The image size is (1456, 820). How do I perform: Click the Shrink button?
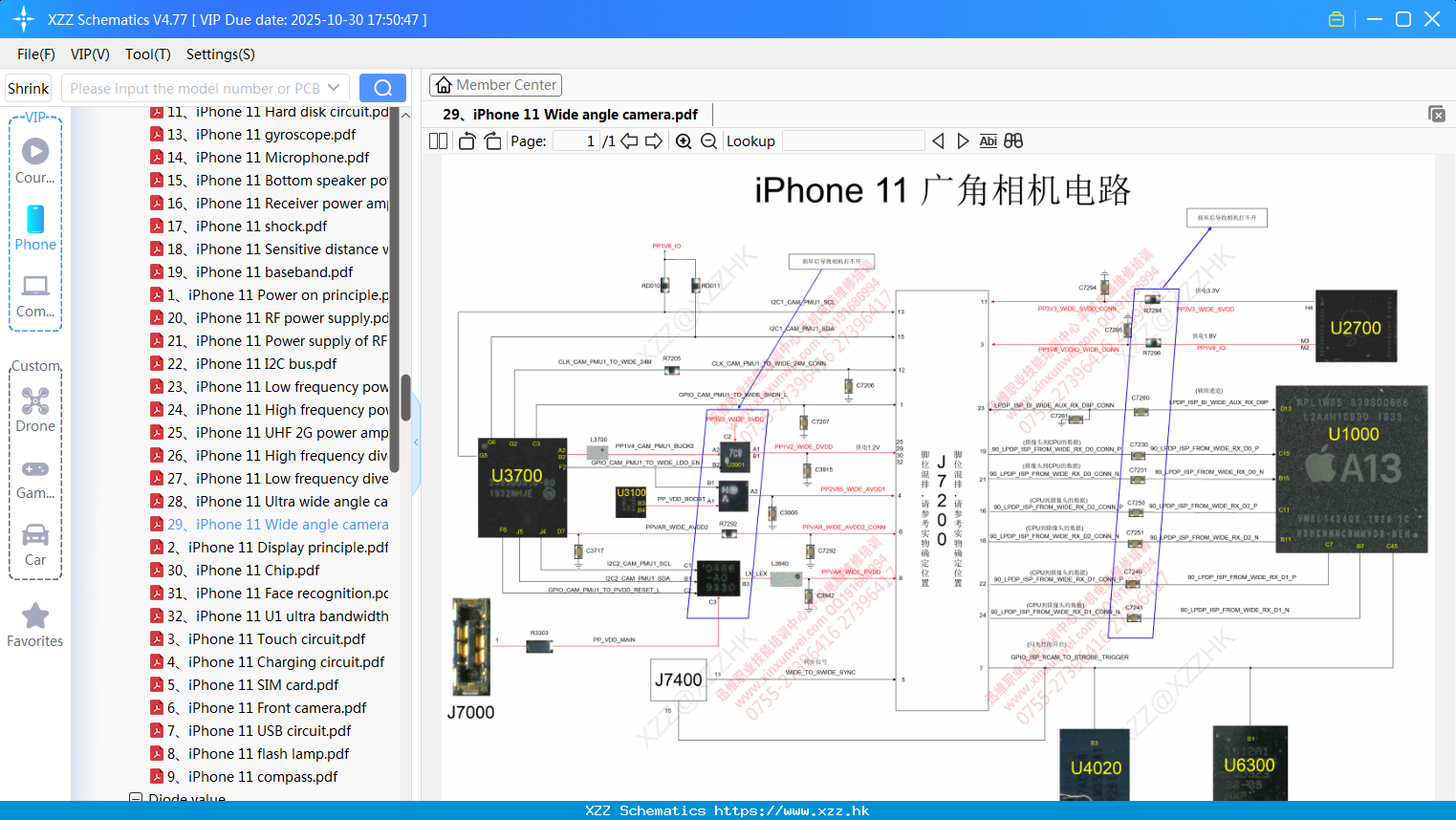click(x=28, y=88)
